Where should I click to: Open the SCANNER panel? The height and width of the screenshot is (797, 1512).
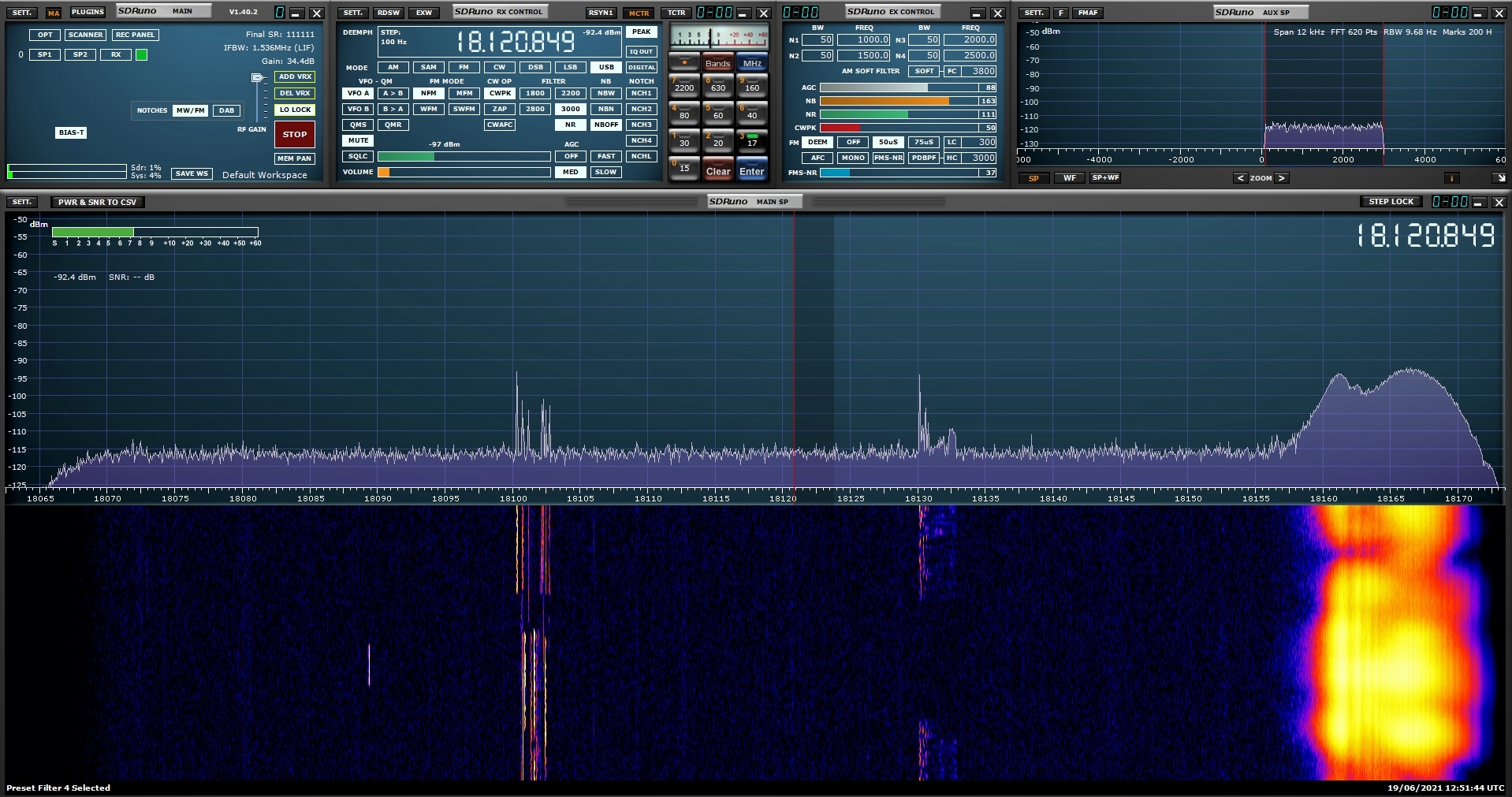pos(84,34)
